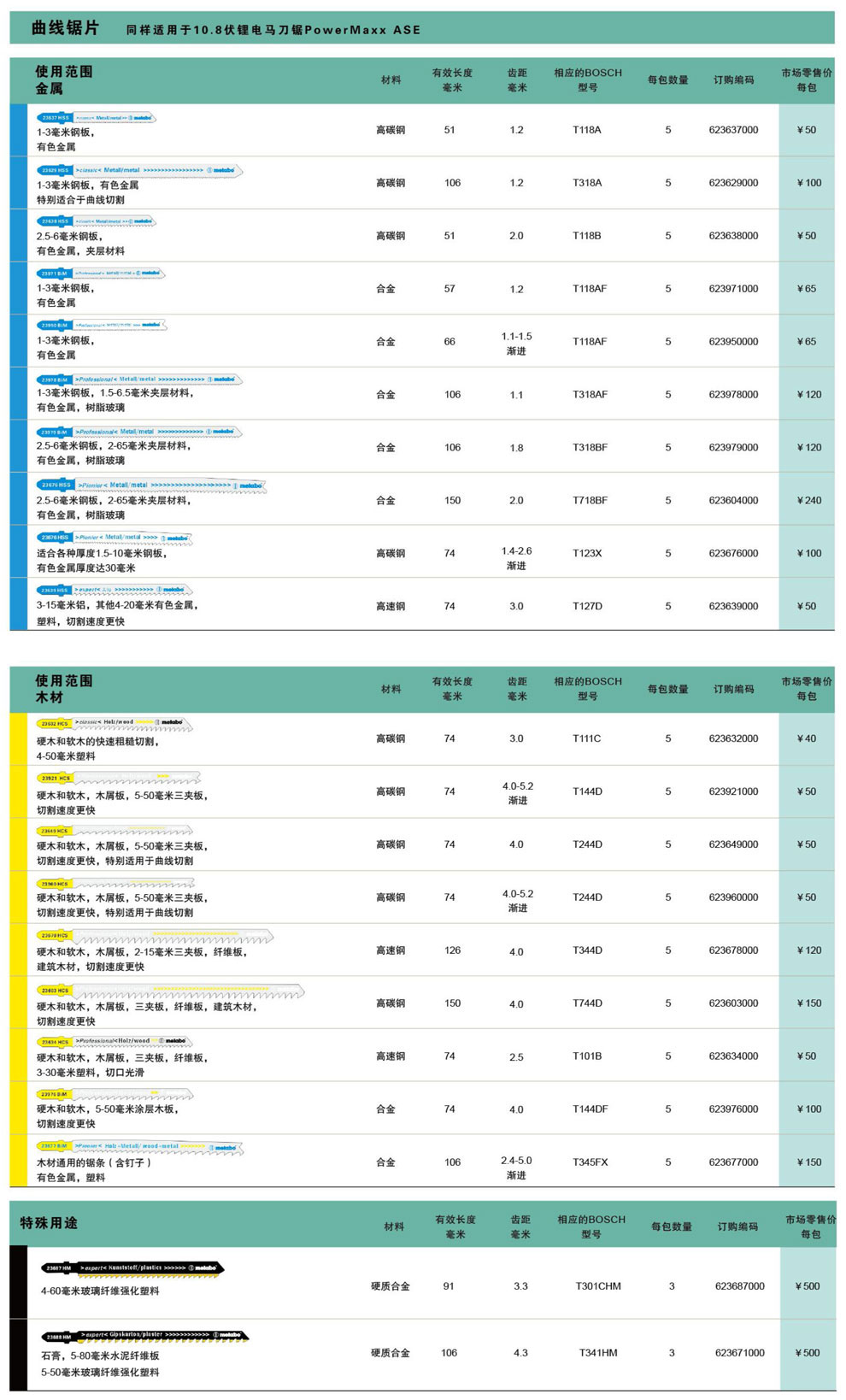
Task: Select tooth pitch 2.4-5.0 渐进
Action: click(516, 1168)
